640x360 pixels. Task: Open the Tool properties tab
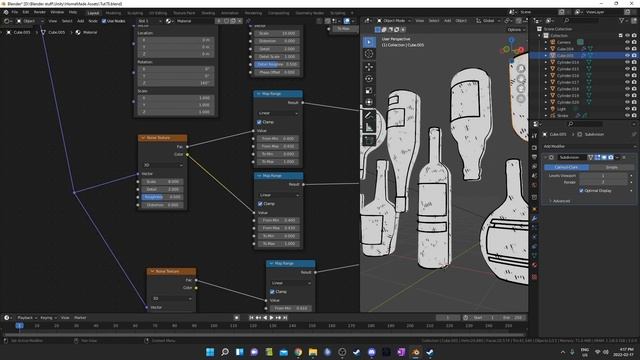click(x=534, y=136)
